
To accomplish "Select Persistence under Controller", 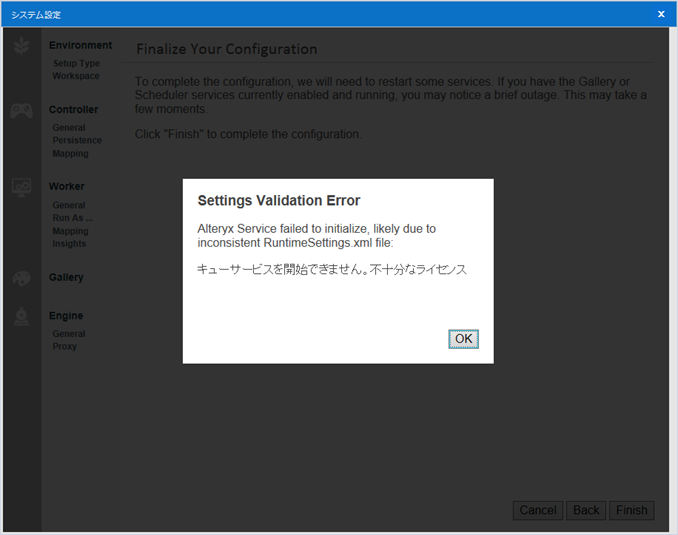I will tap(77, 140).
